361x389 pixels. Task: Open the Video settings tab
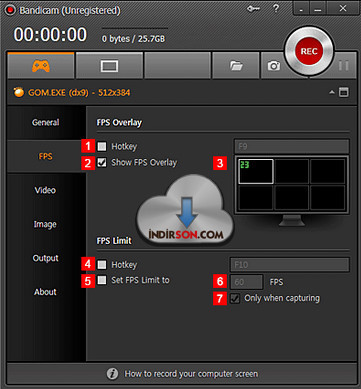coord(45,190)
